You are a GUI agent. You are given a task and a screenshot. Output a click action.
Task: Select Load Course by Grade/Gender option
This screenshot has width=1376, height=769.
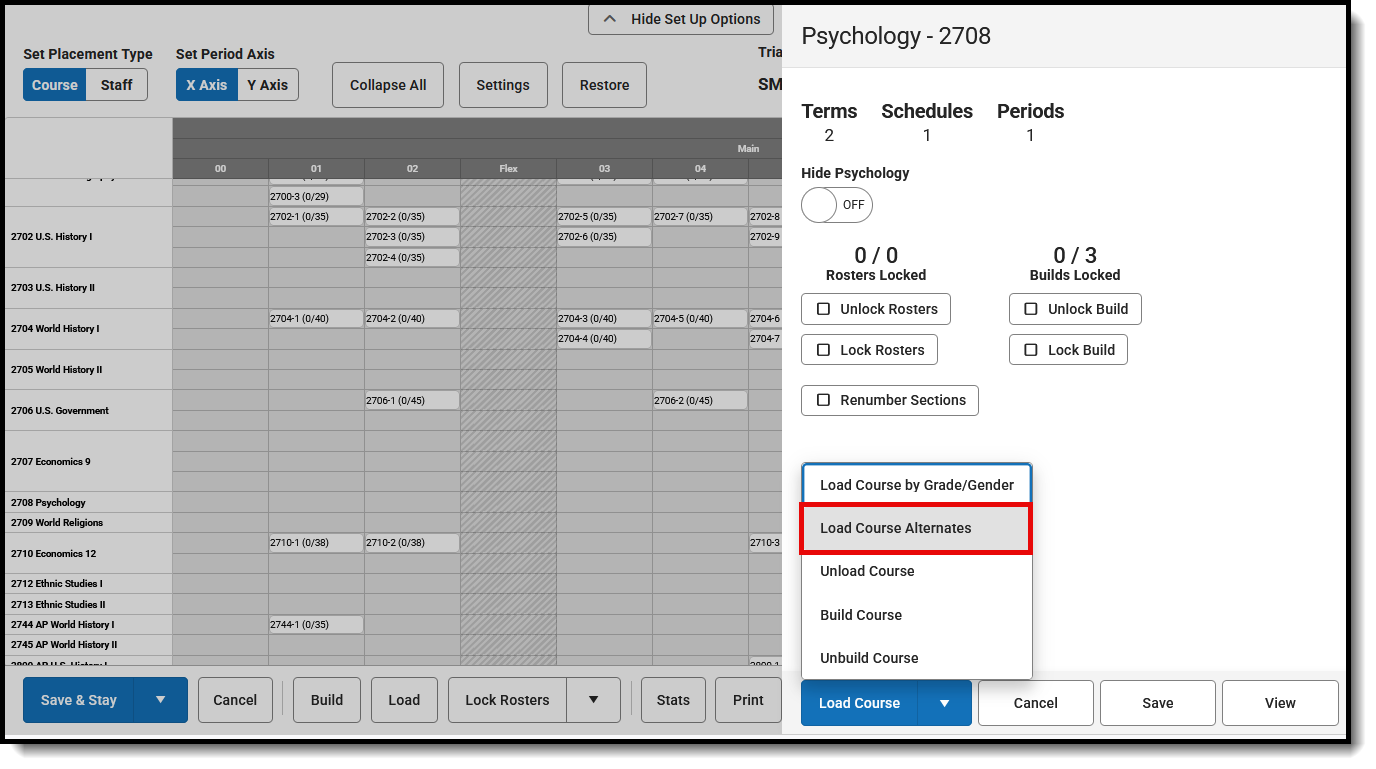click(915, 484)
